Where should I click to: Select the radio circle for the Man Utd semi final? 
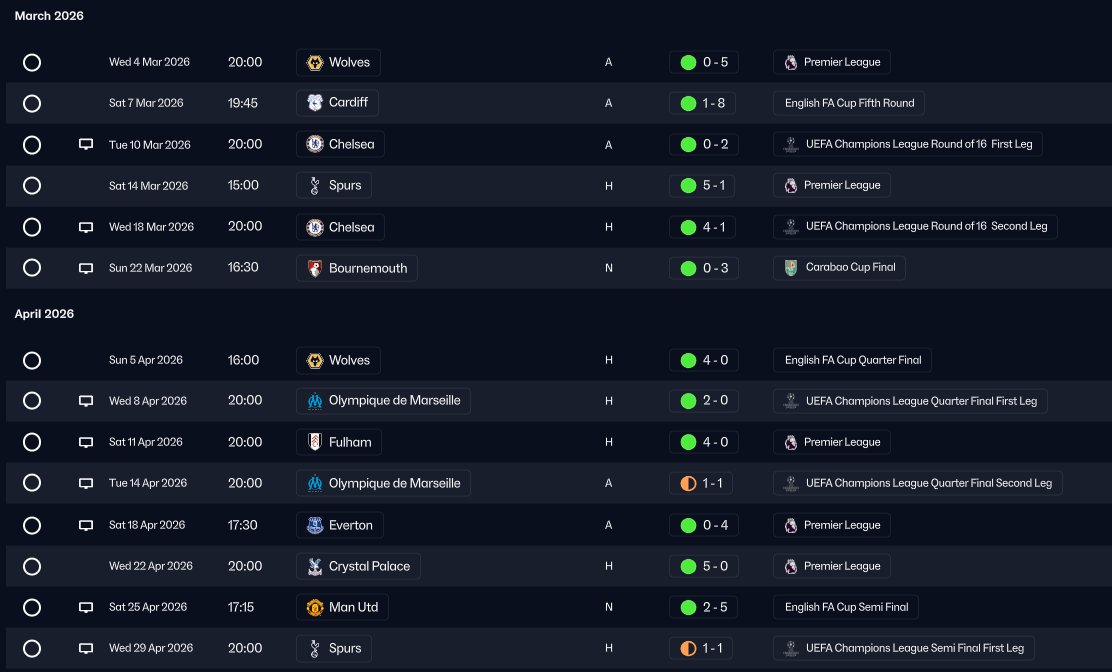click(x=32, y=607)
